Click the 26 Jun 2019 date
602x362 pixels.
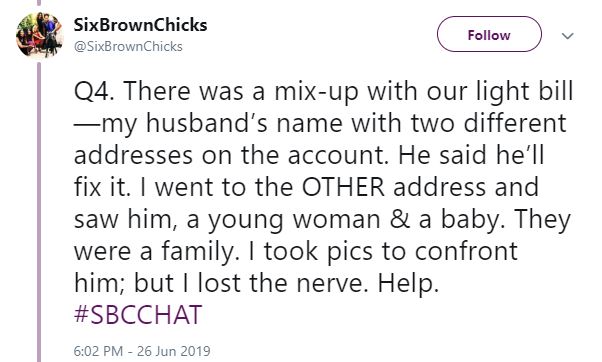174,351
